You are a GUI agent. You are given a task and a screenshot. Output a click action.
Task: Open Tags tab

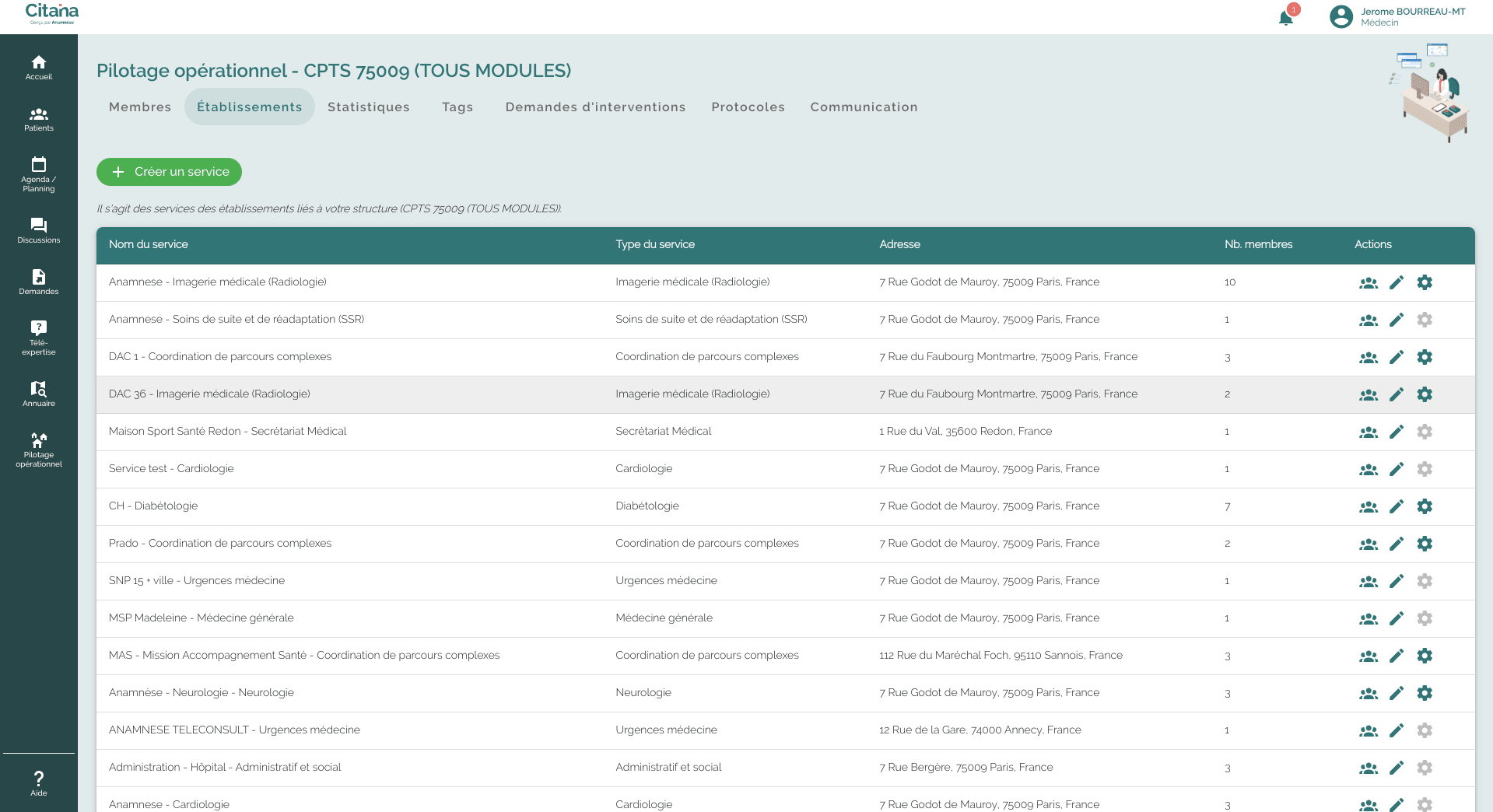457,107
